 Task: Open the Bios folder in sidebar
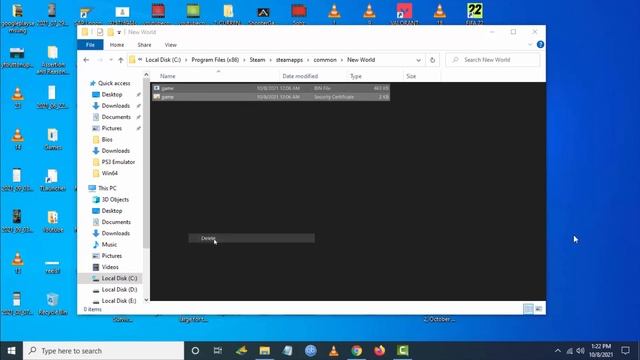[x=107, y=140]
